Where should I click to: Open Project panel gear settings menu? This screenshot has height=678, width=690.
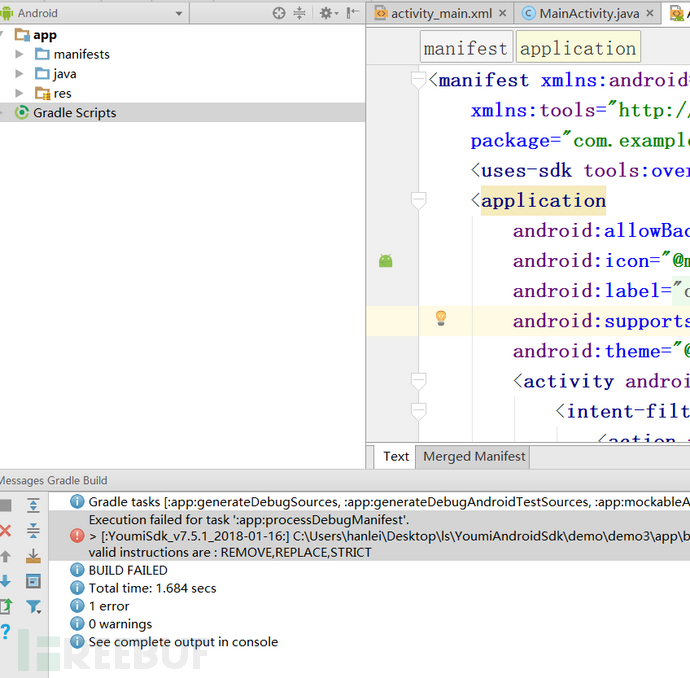328,13
